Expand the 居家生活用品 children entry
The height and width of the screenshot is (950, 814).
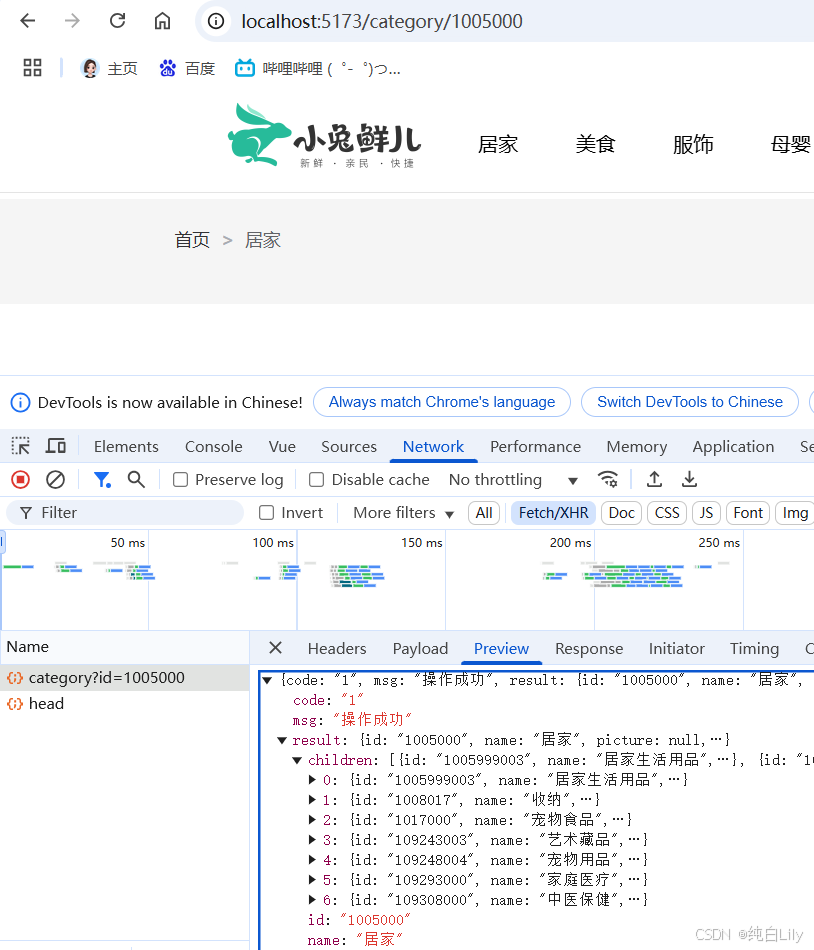tap(311, 778)
